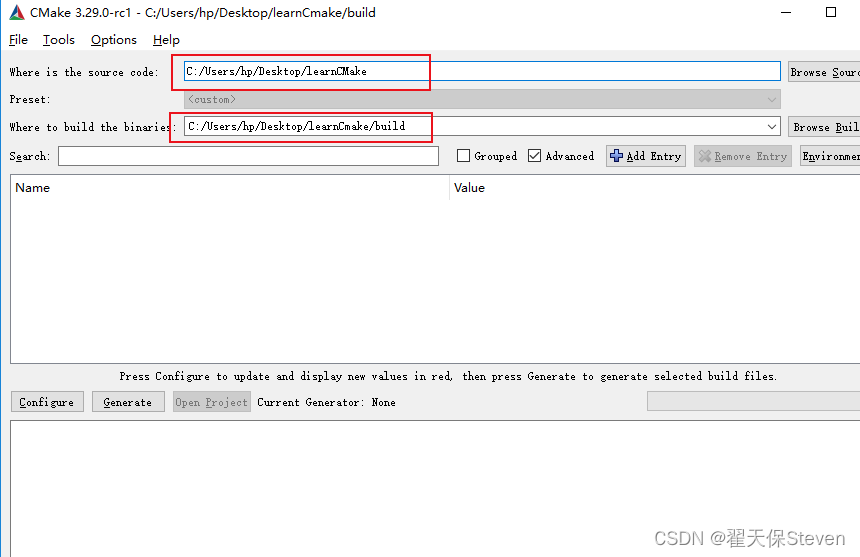860x557 pixels.
Task: Click the Add Entry plus icon
Action: pyautogui.click(x=616, y=156)
